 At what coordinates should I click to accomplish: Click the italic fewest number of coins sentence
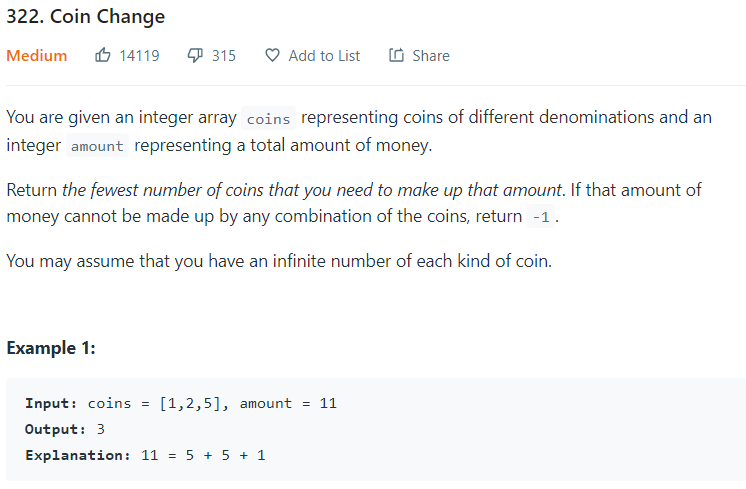(x=312, y=190)
